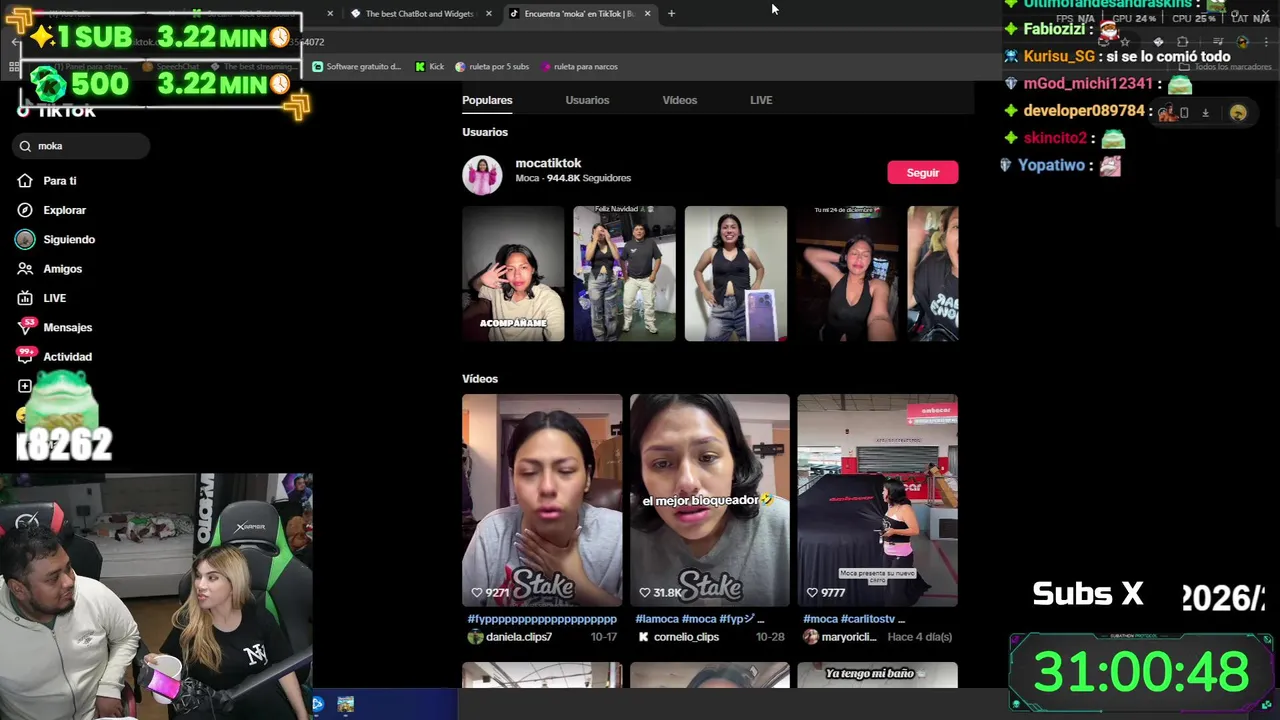Open daniela.clips7 profile link
This screenshot has width=1280, height=720.
click(518, 637)
